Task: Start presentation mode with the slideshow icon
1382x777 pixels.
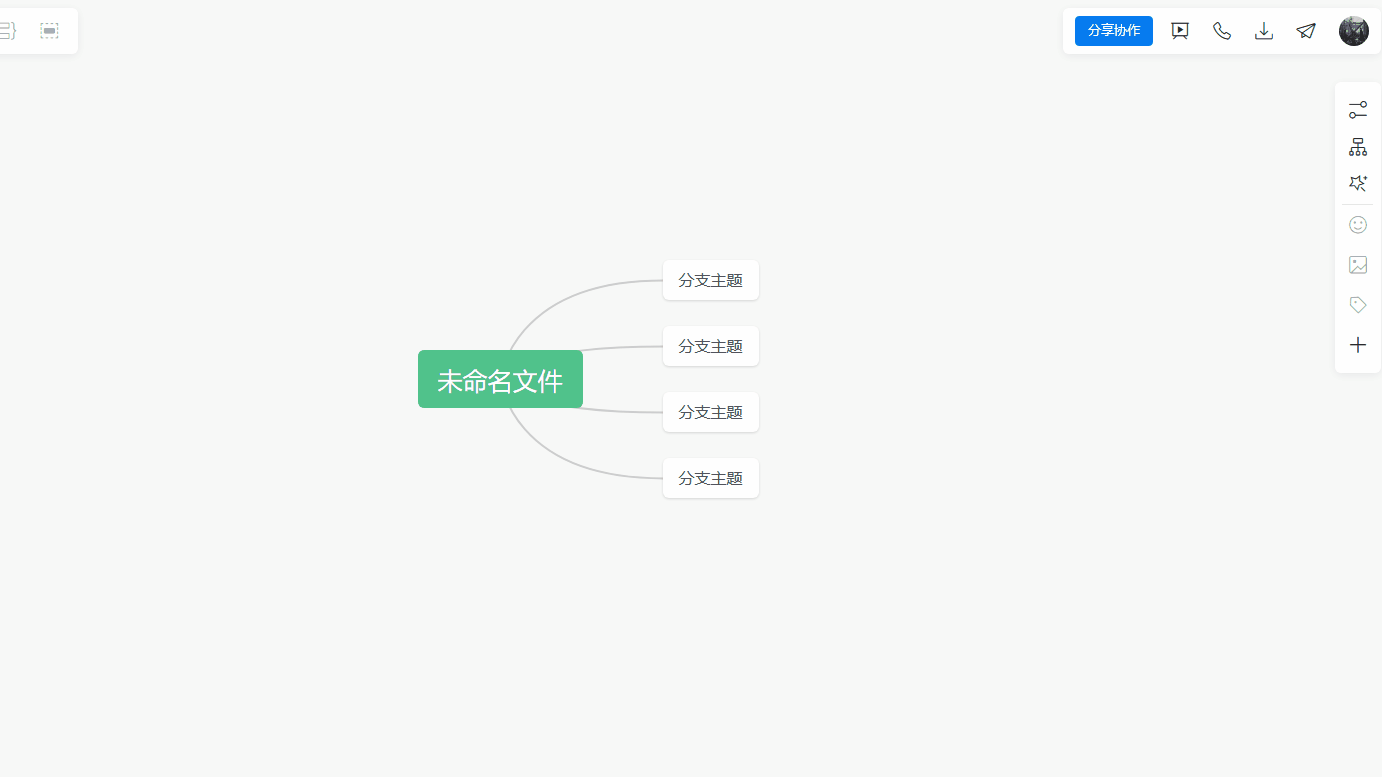Action: (1180, 31)
